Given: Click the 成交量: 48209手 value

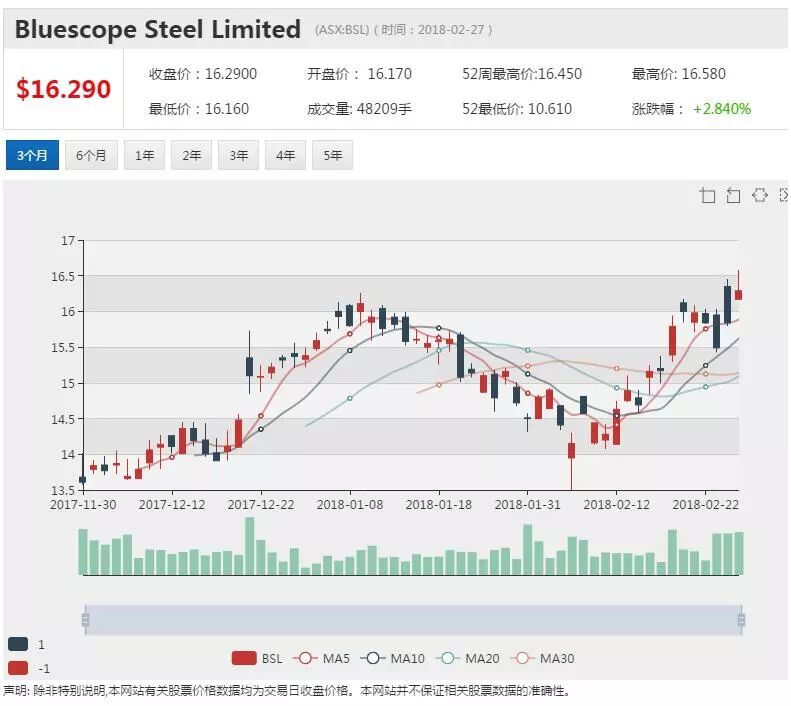Looking at the screenshot, I should coord(359,109).
